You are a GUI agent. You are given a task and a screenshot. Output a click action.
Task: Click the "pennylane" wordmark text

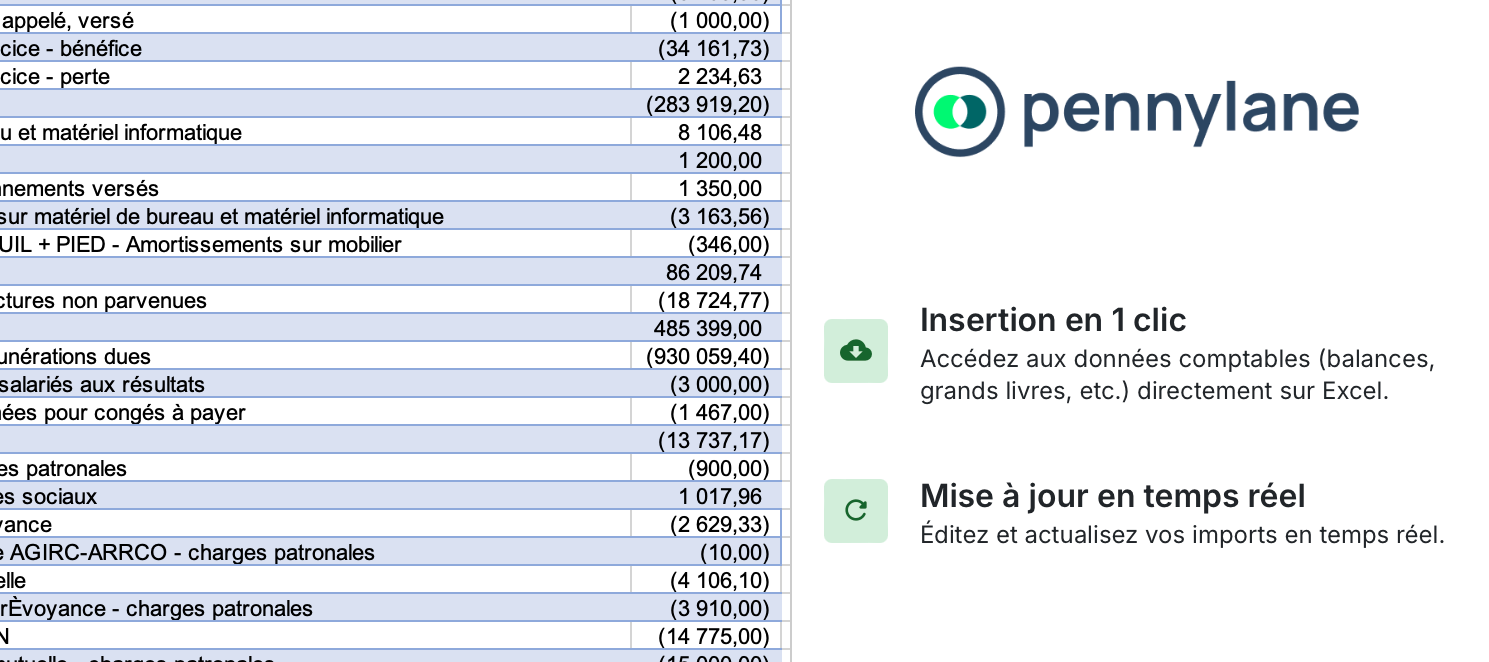pyautogui.click(x=1191, y=112)
